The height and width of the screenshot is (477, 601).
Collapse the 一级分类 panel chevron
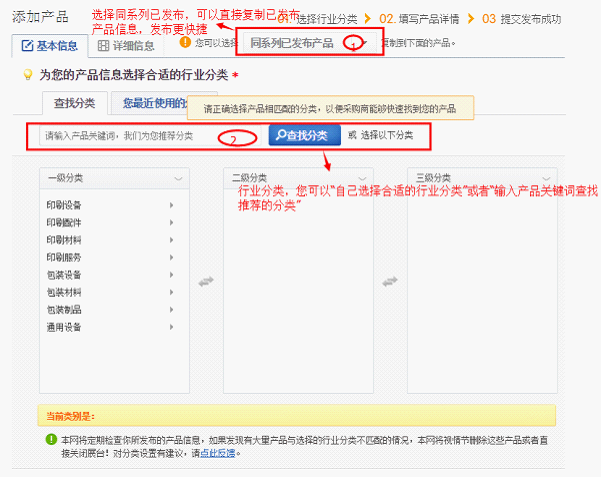pyautogui.click(x=179, y=178)
